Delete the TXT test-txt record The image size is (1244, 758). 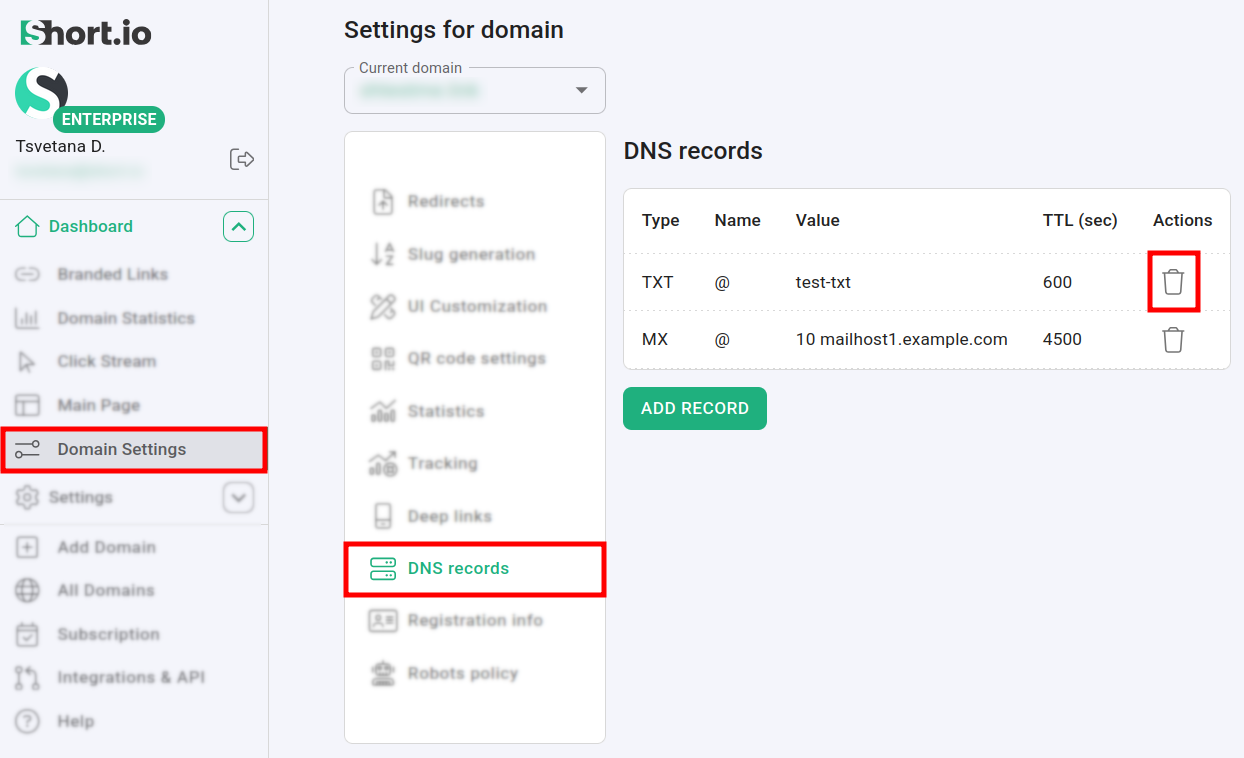1173,282
